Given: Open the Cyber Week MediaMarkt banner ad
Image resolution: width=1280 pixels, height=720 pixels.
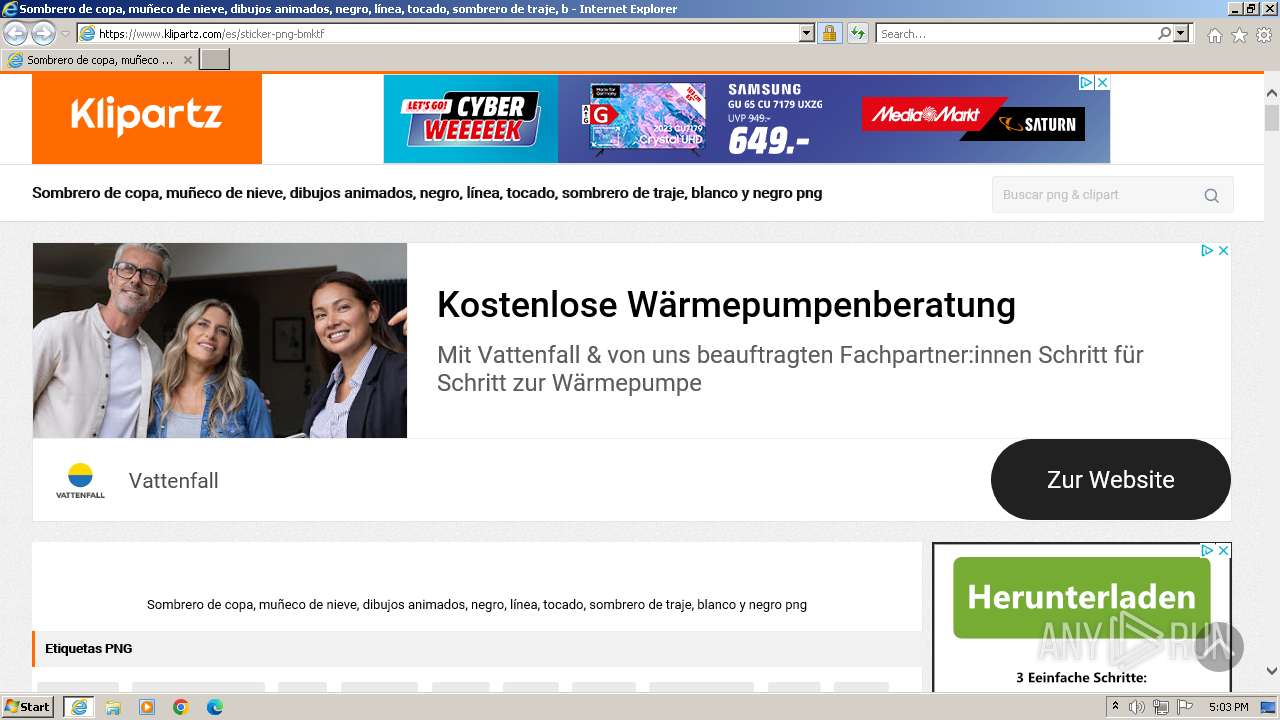Looking at the screenshot, I should 746,119.
